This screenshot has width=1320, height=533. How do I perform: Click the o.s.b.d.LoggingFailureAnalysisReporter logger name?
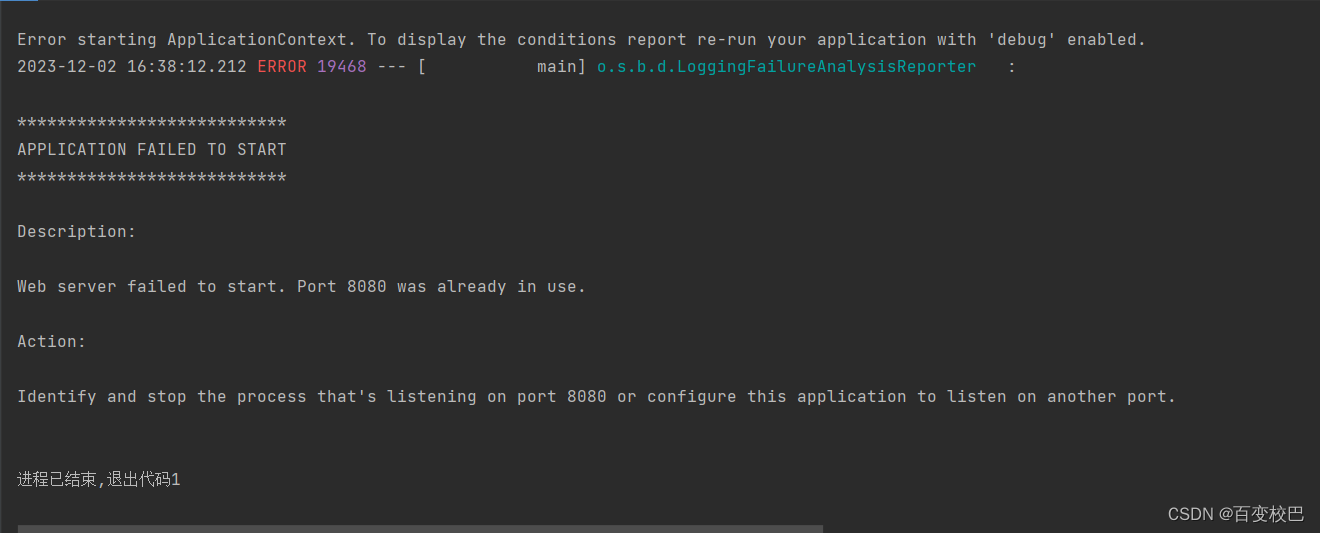pos(786,67)
